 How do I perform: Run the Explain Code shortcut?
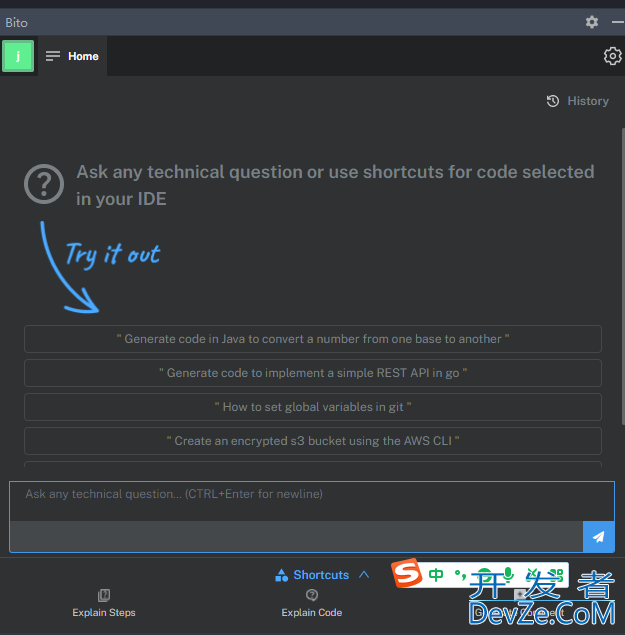[x=311, y=603]
